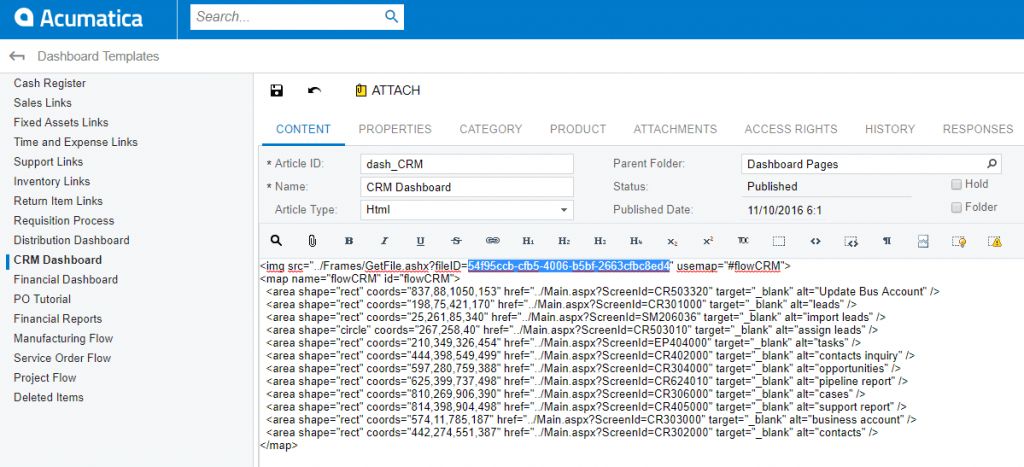Open the Article Type dropdown
1024x467 pixels.
tap(564, 210)
